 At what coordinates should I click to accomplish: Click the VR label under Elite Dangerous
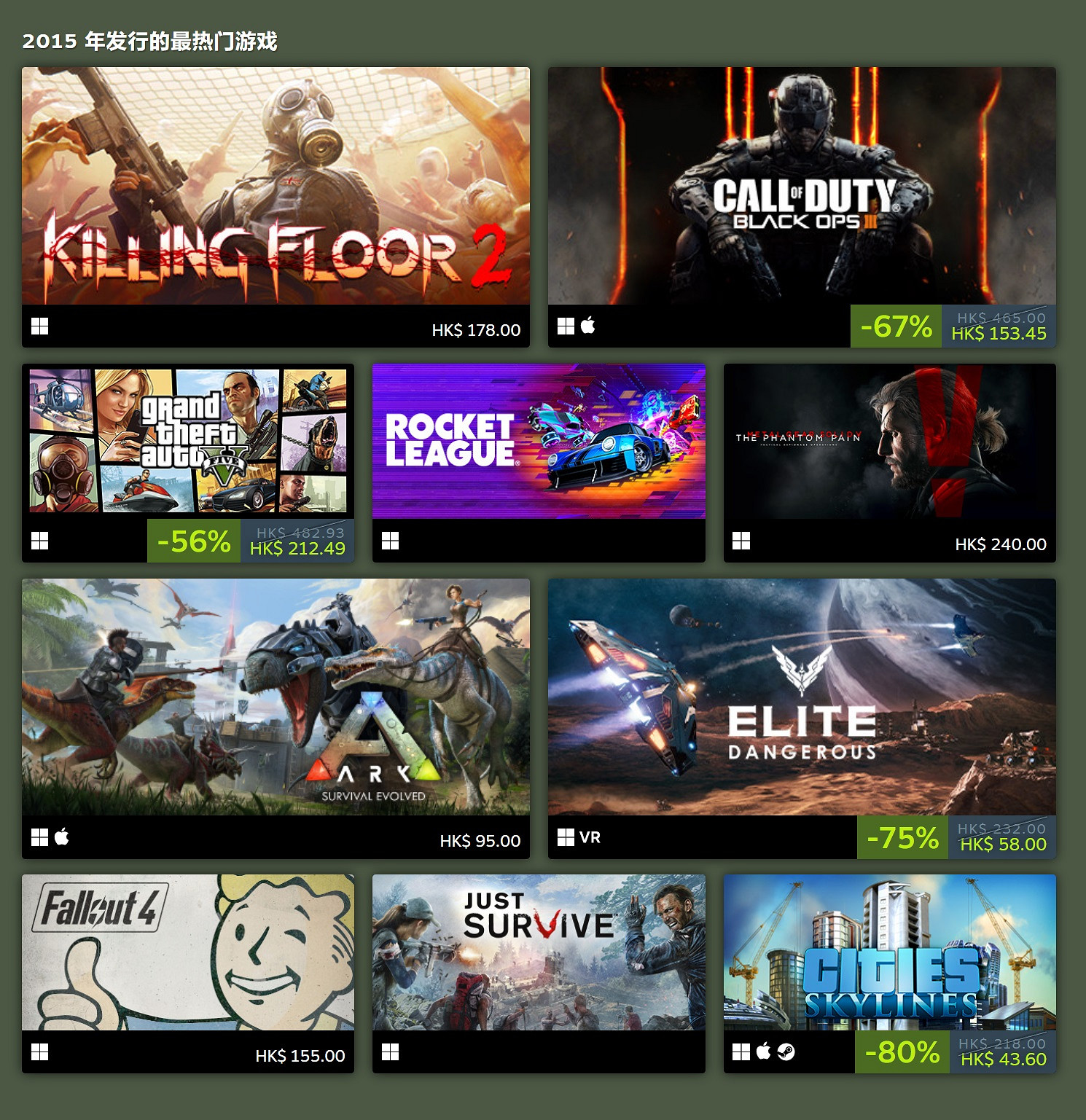pos(590,837)
